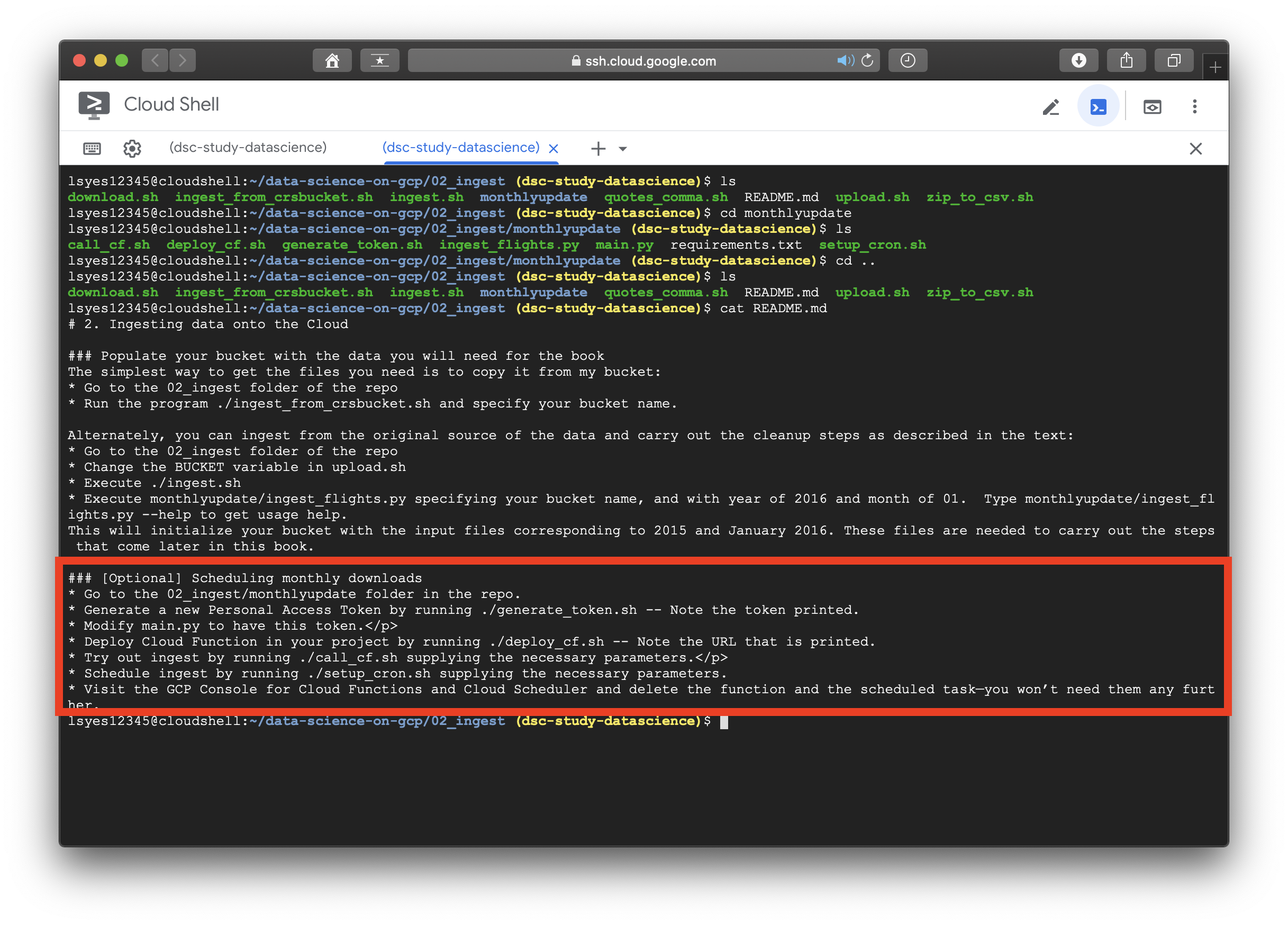Expand the new session project dropdown arrow
The width and height of the screenshot is (1288, 925).
click(623, 149)
